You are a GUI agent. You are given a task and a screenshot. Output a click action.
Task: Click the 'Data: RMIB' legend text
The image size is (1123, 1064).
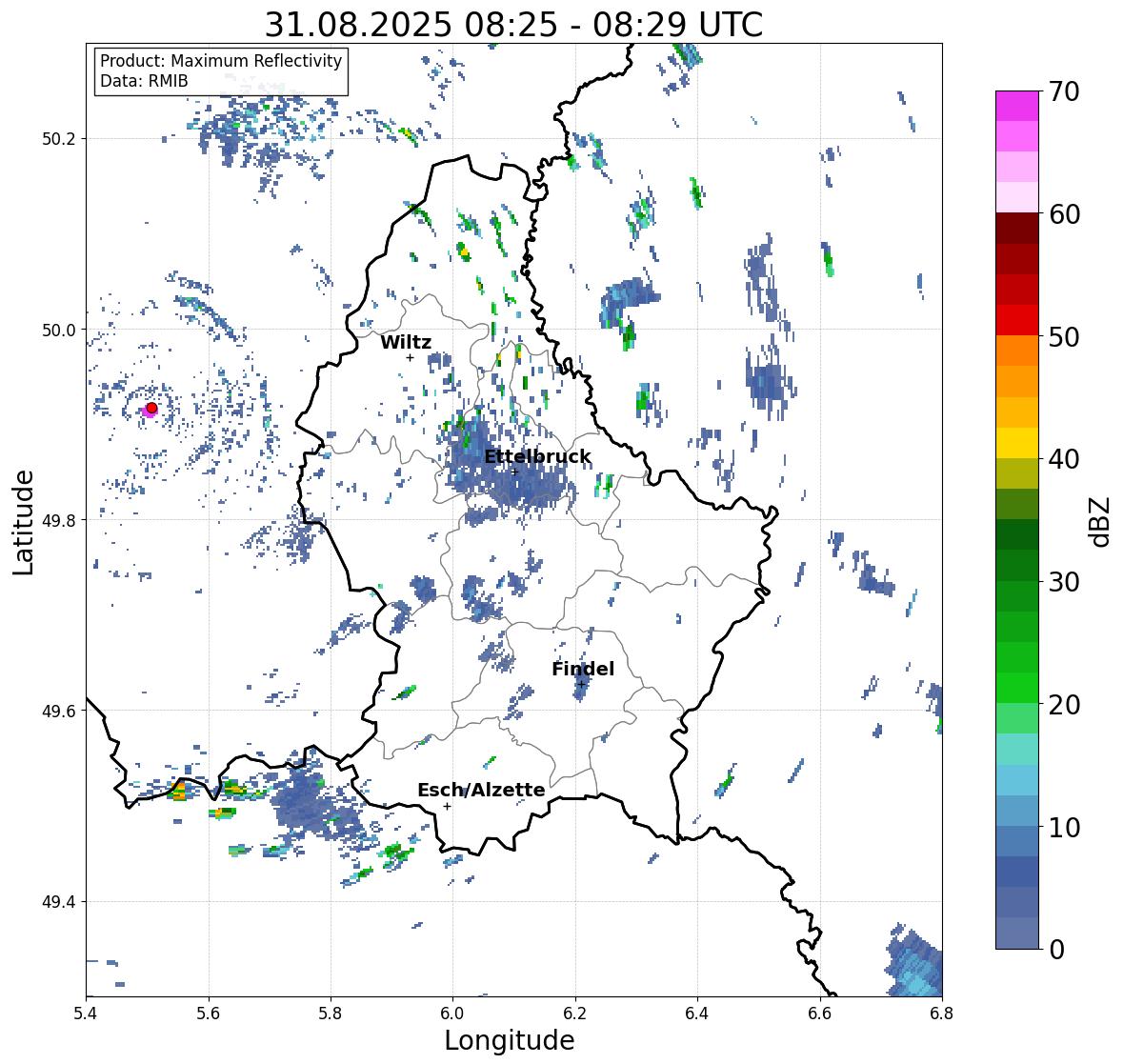(x=144, y=81)
